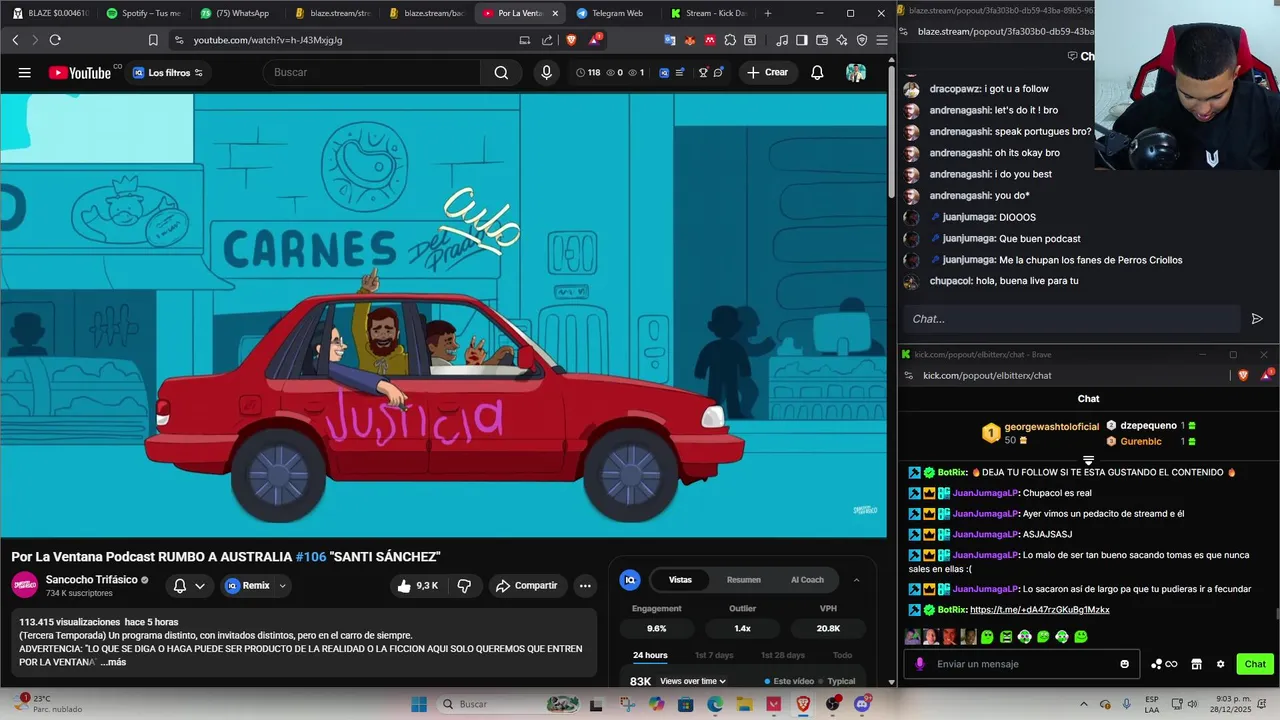Select the 24 hours range tab
The image size is (1280, 720).
650,656
